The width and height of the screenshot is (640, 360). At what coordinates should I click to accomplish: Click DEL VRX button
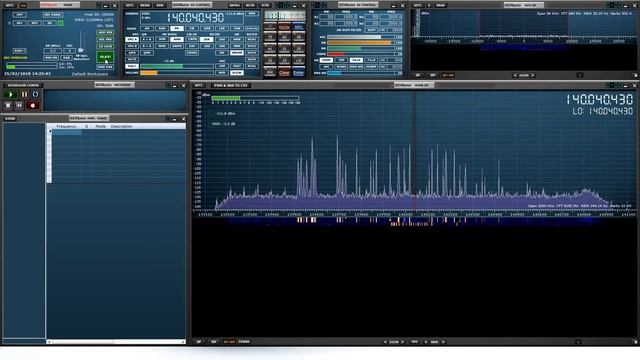pos(105,39)
